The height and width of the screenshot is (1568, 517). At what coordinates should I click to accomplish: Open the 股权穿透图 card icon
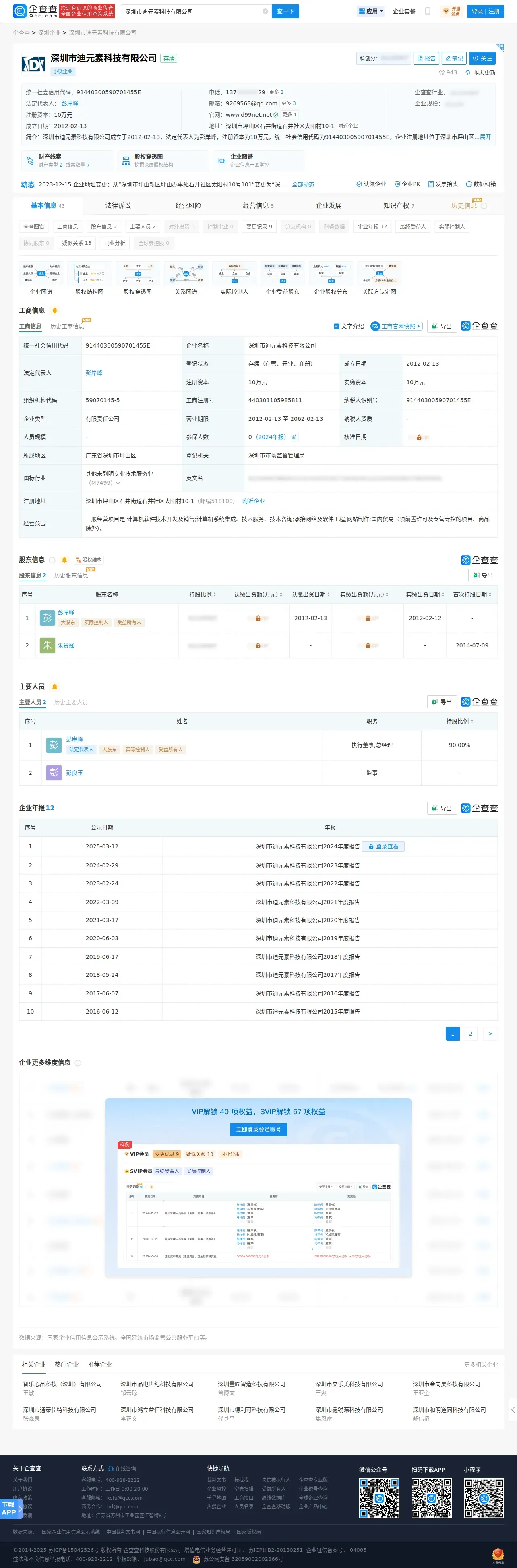(x=126, y=161)
